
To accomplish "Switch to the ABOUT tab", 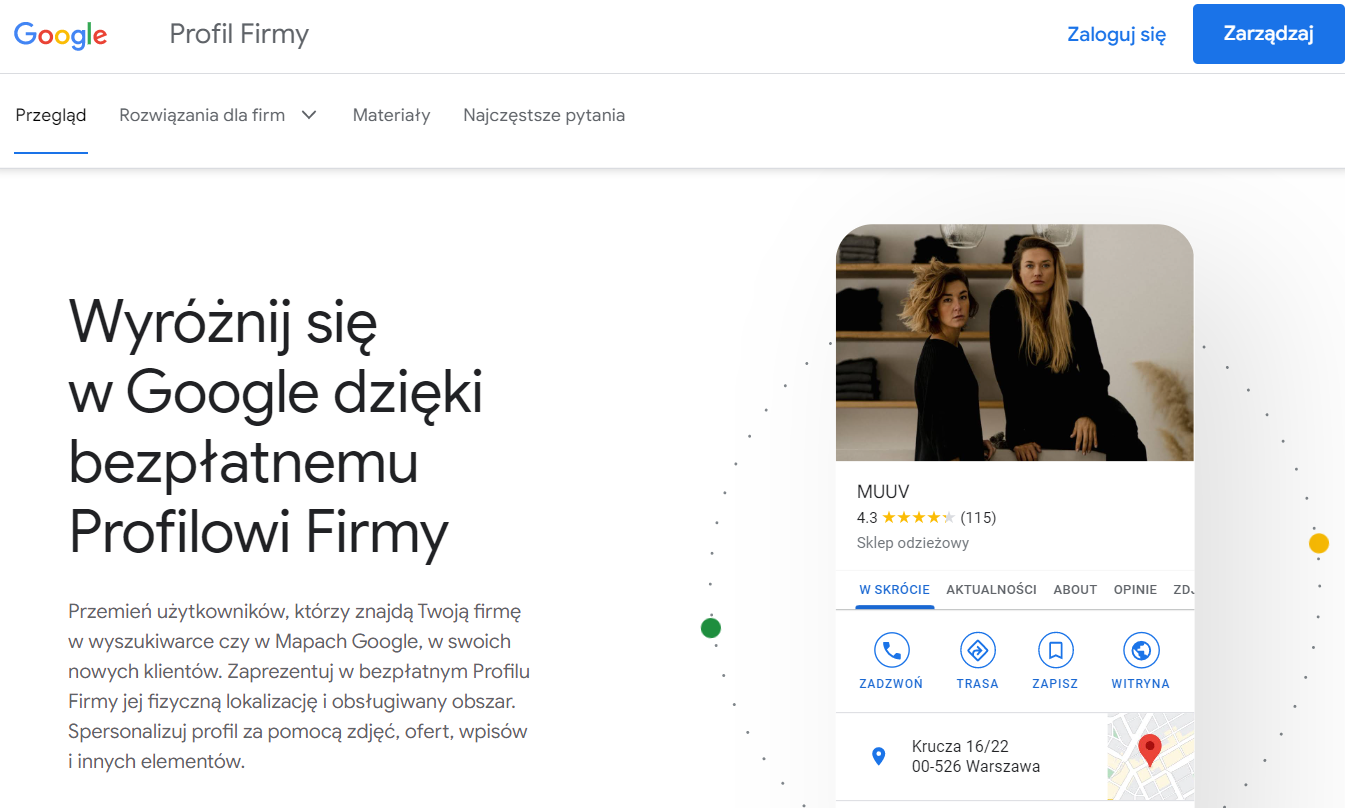I will click(x=1075, y=590).
